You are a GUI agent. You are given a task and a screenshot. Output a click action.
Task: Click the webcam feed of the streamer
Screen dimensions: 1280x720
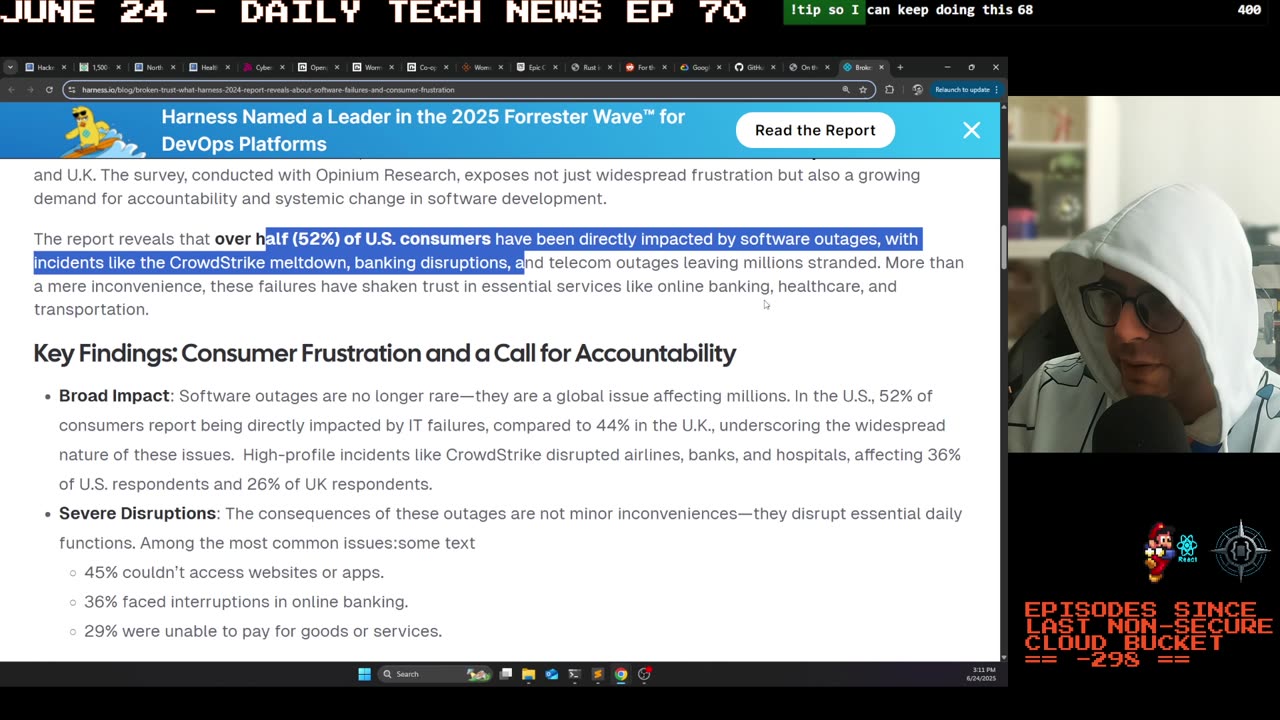1143,275
